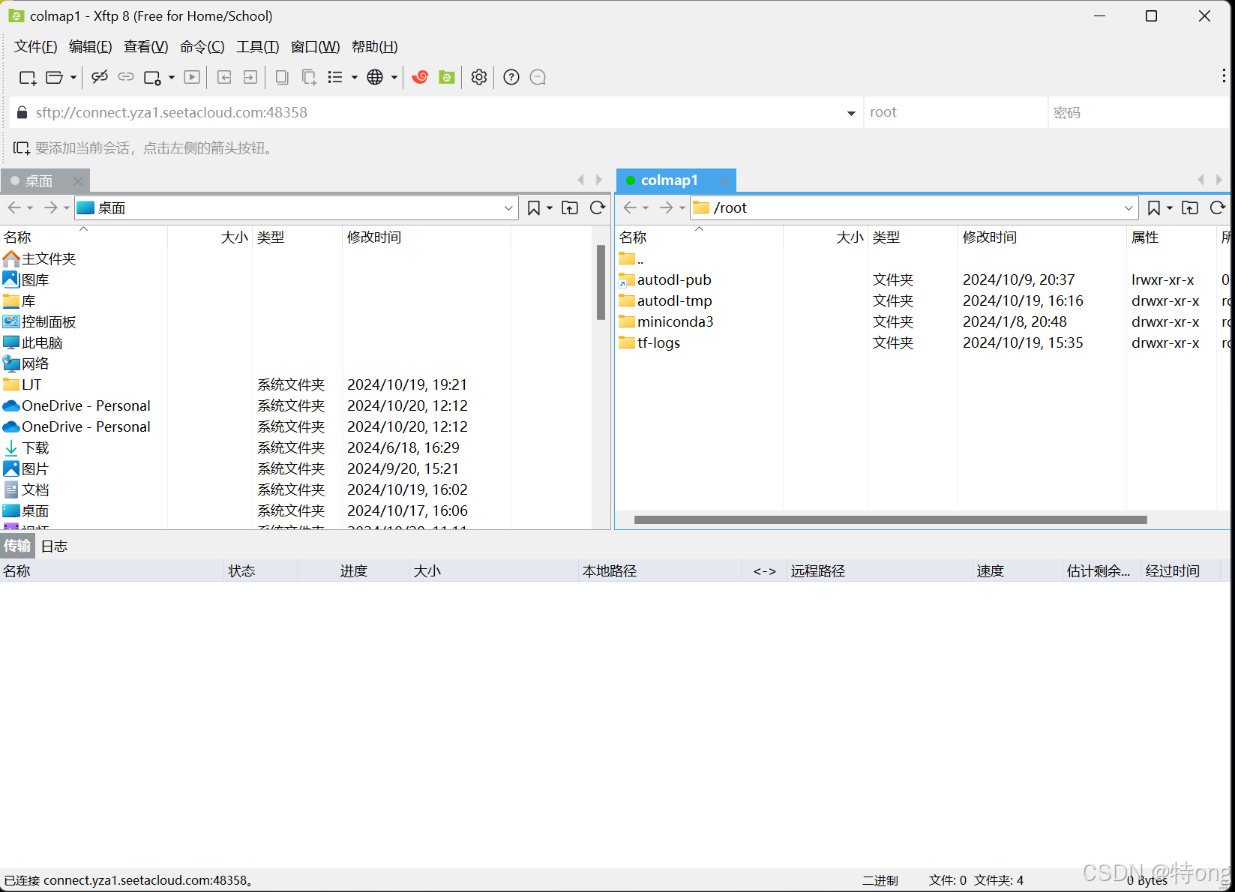Click the green editor icon beside the red spiral
The image size is (1235, 892).
tap(446, 77)
